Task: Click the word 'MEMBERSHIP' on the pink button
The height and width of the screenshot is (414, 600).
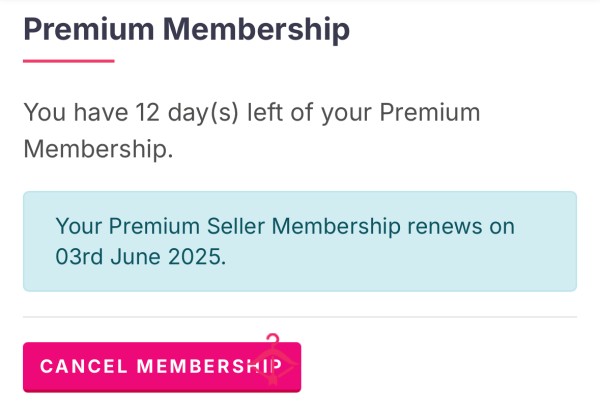Action: pyautogui.click(x=209, y=366)
